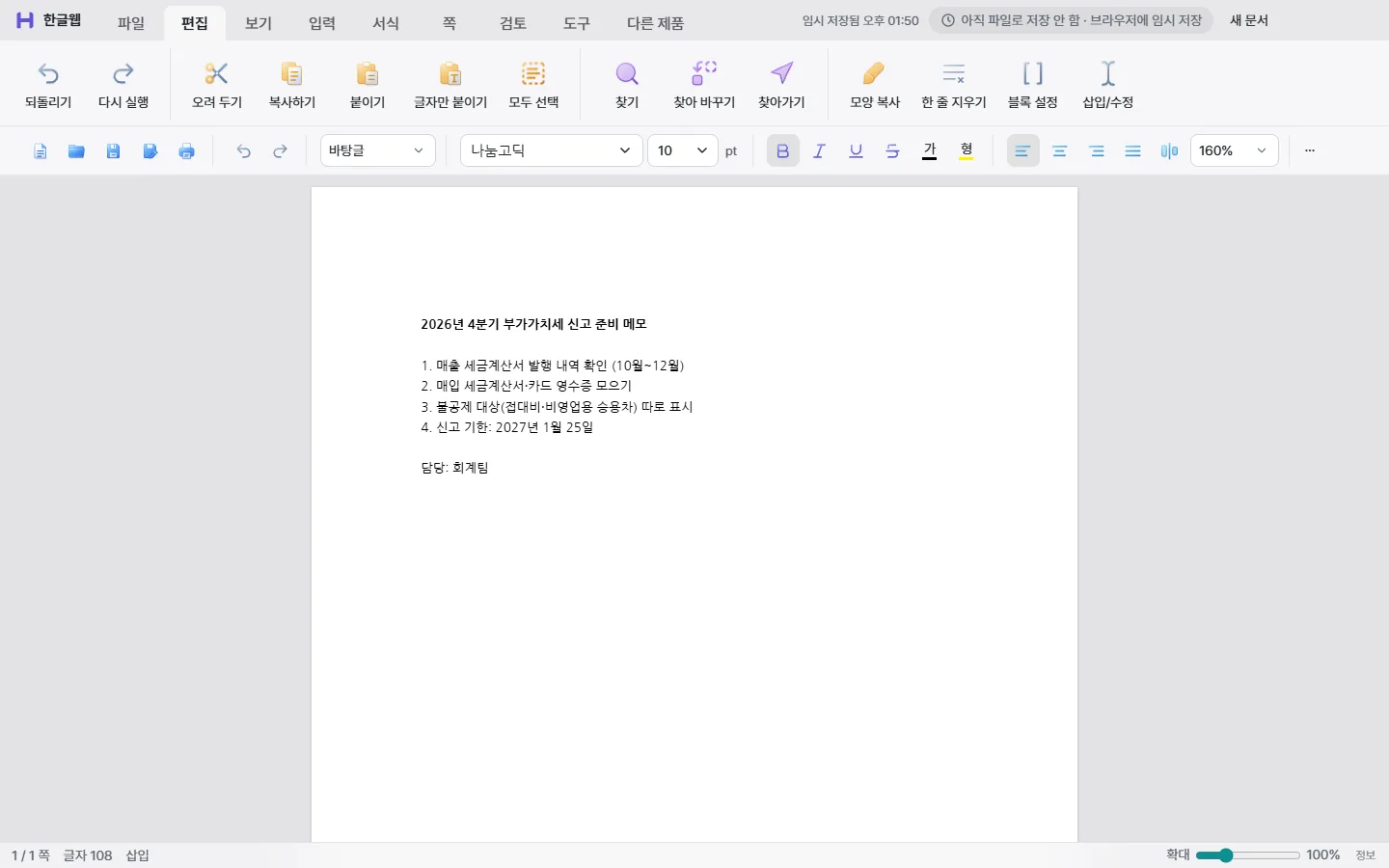The image size is (1389, 868).
Task: Open the 바탕글 paragraph style dropdown
Action: tap(378, 150)
